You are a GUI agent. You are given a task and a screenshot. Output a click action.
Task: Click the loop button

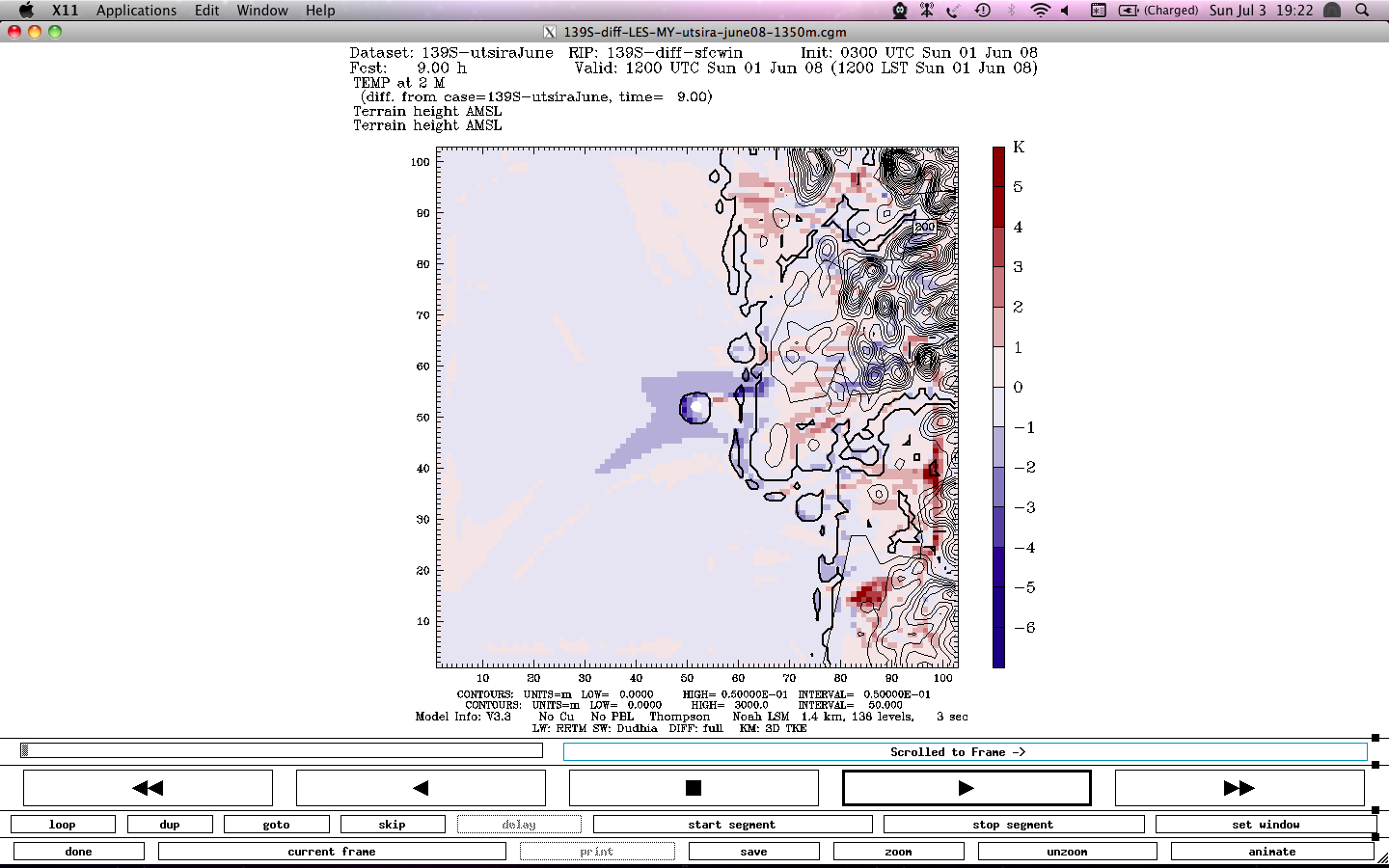coord(63,825)
